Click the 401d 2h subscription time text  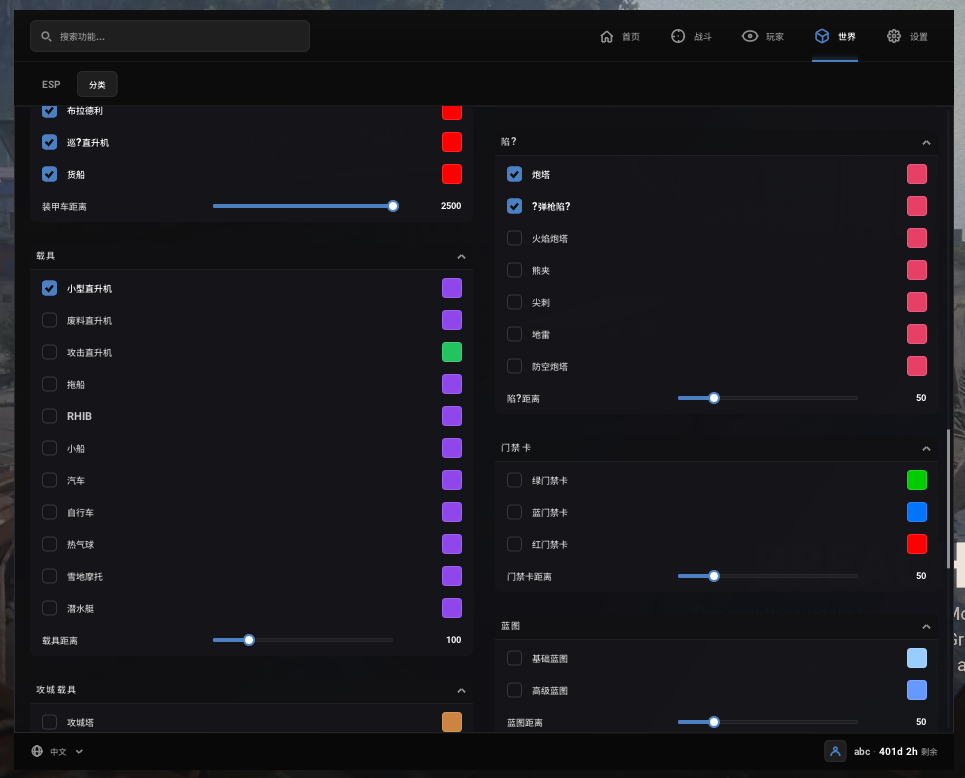[898, 752]
